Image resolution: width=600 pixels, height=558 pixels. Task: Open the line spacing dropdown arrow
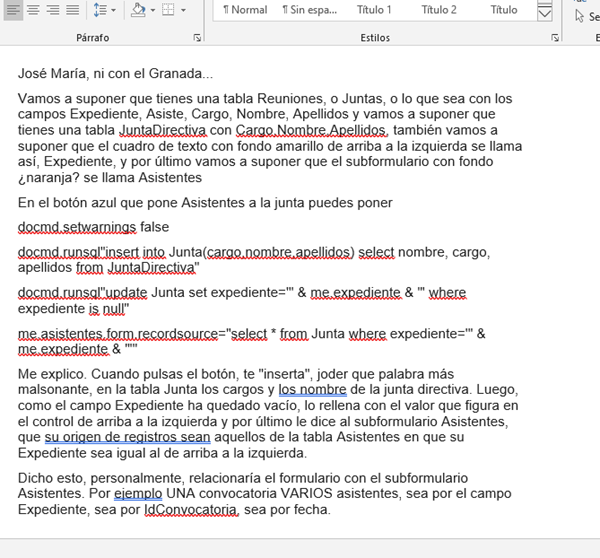pyautogui.click(x=113, y=10)
